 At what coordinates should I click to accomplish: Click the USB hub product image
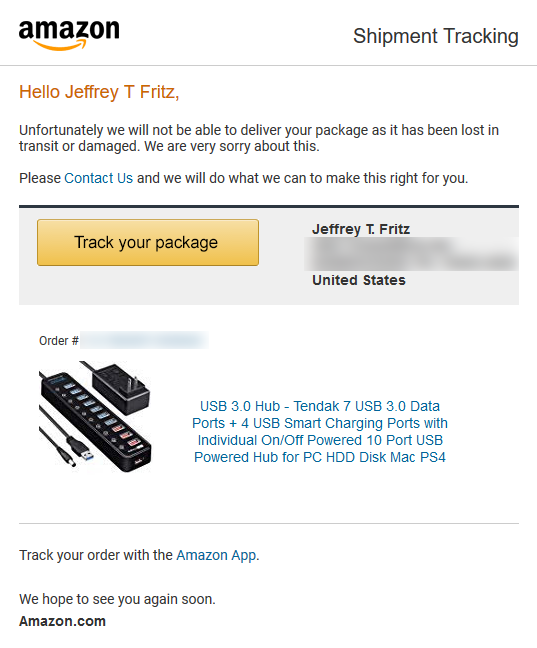pyautogui.click(x=95, y=417)
